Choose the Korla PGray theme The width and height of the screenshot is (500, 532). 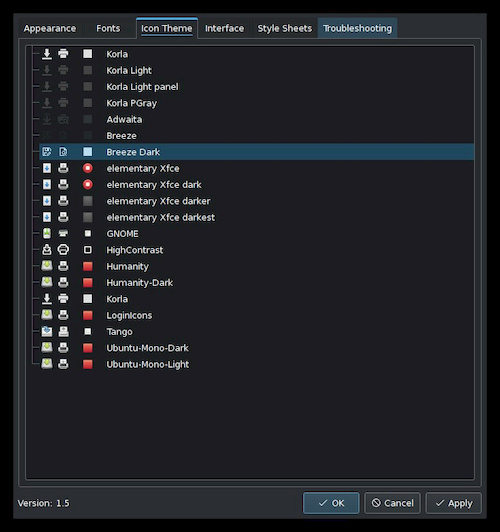[x=132, y=103]
